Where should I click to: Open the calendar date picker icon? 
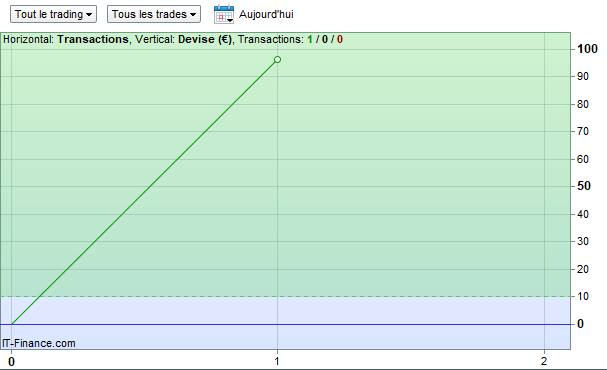pyautogui.click(x=224, y=14)
